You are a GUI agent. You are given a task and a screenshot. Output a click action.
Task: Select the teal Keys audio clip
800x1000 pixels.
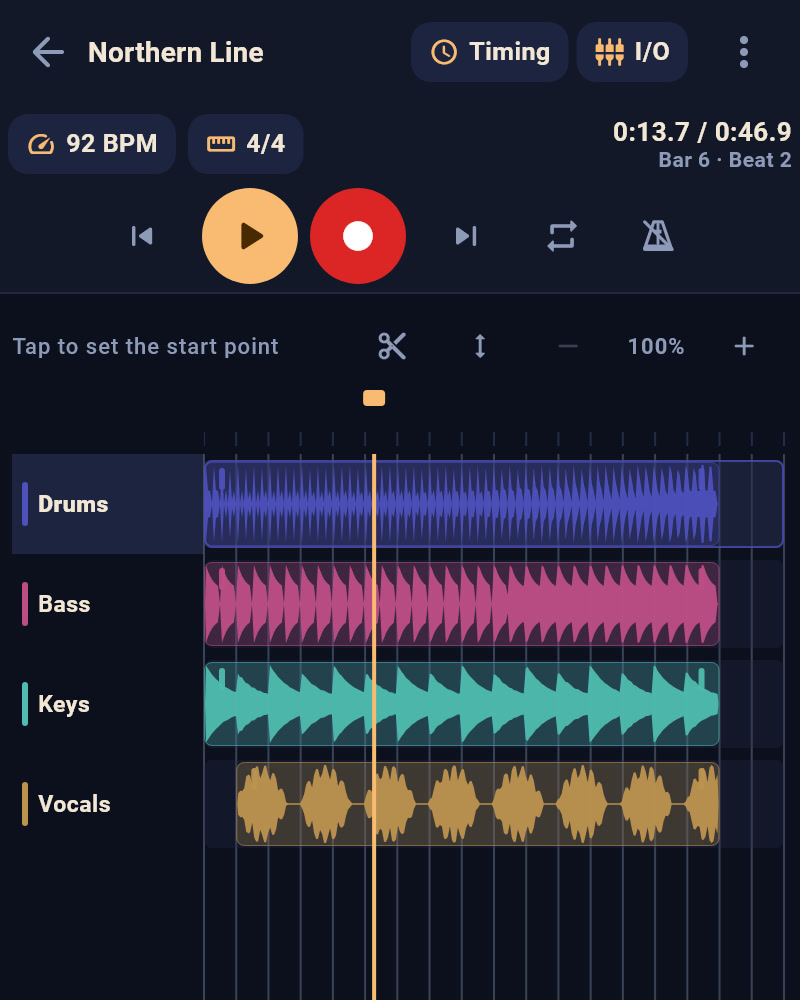(x=462, y=704)
